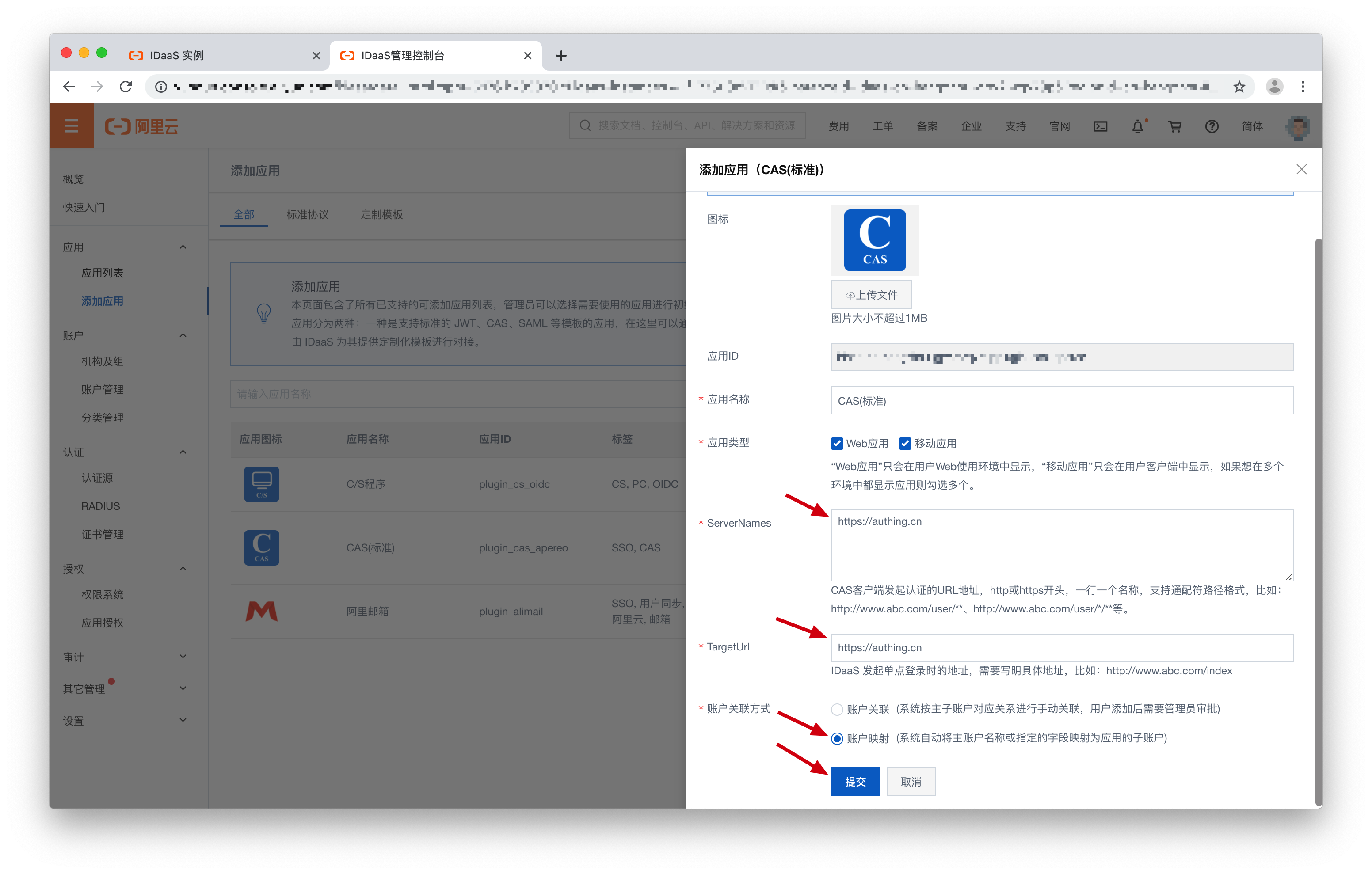Click the CAS logo image in panel
The height and width of the screenshot is (874, 1372).
click(x=875, y=240)
